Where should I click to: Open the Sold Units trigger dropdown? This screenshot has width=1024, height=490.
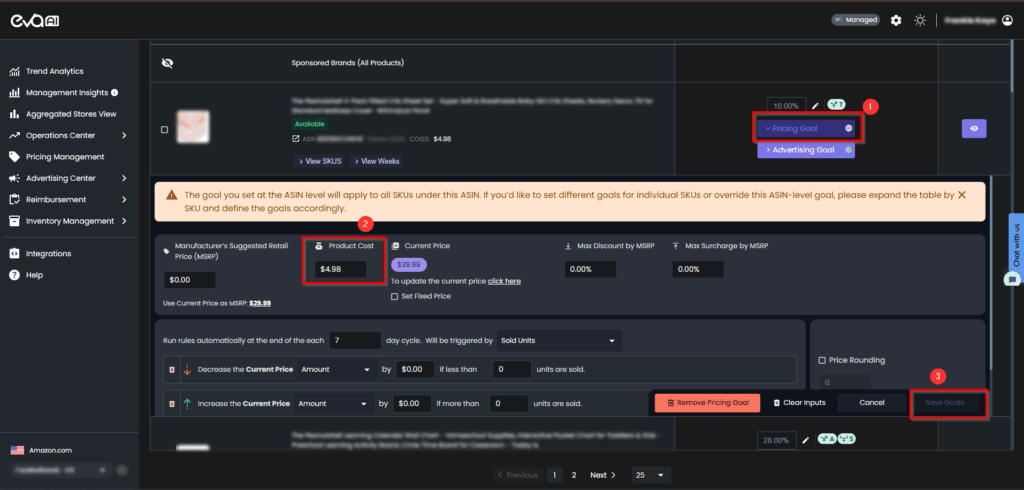563,341
